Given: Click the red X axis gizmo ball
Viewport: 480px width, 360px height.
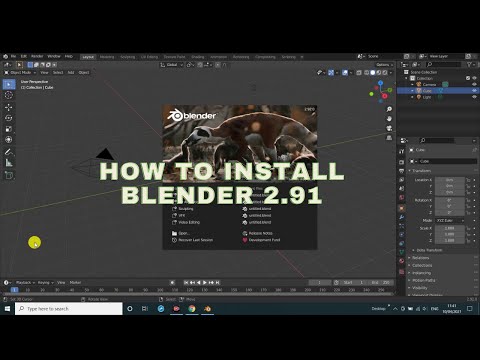Looking at the screenshot, I should coord(384,96).
